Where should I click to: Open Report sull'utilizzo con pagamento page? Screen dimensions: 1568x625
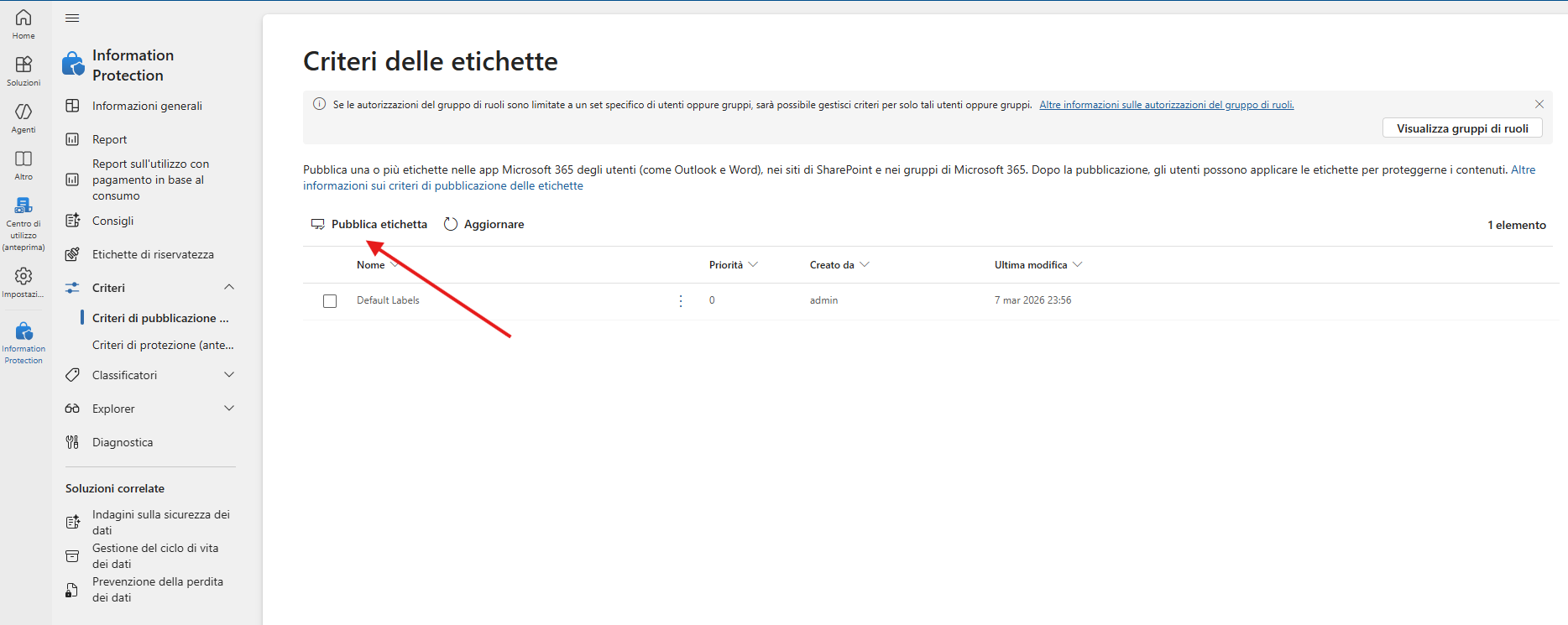pos(150,180)
